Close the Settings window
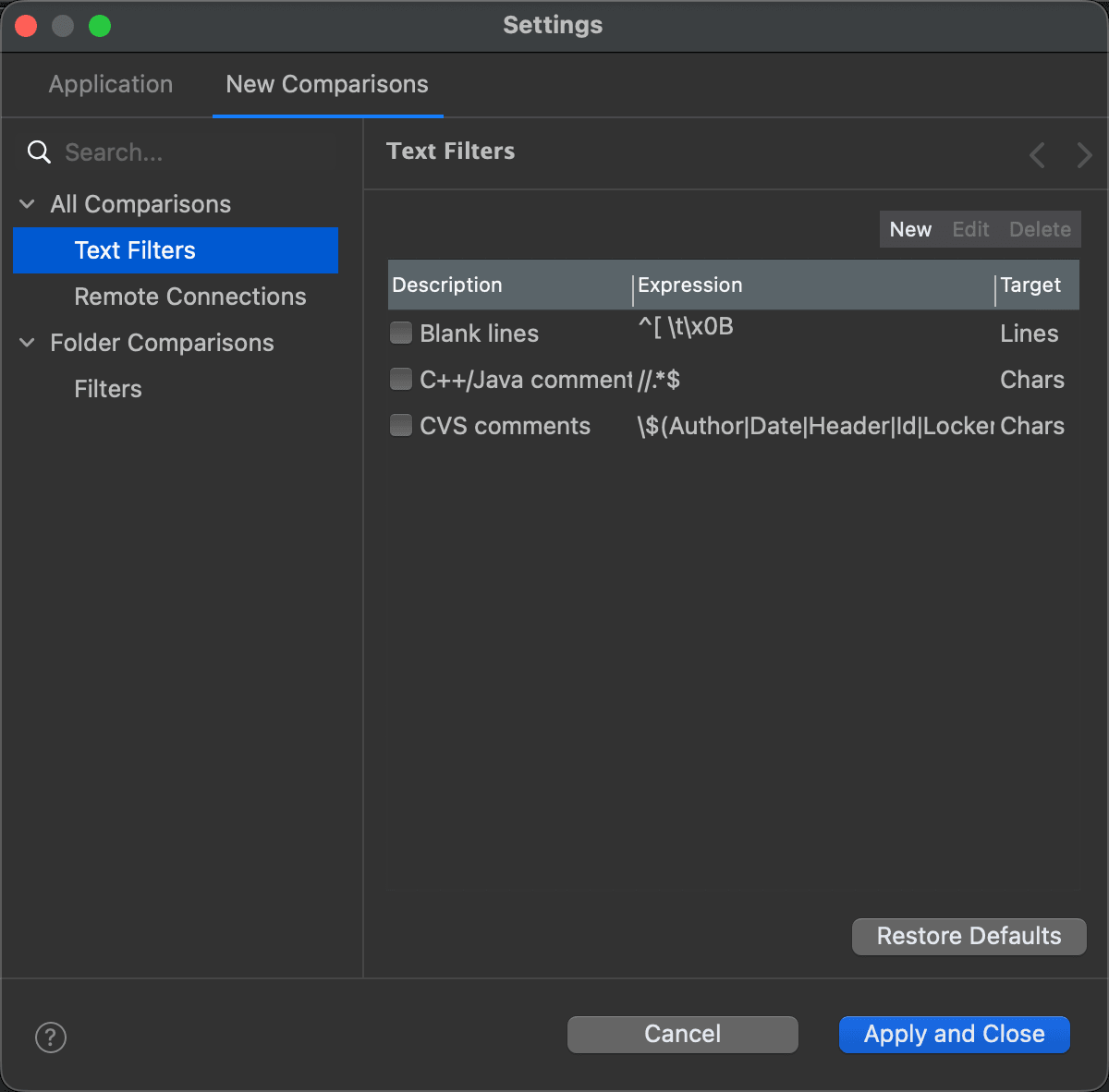 click(26, 26)
